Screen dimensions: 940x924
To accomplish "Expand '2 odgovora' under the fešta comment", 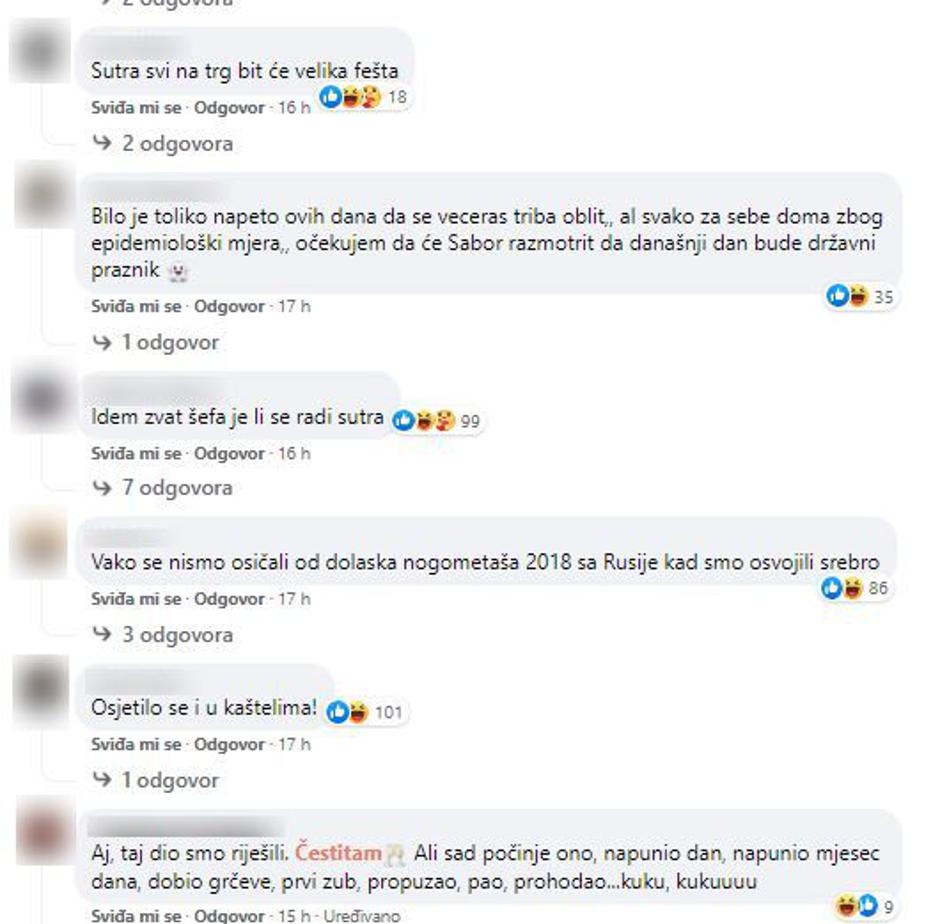I will [162, 144].
